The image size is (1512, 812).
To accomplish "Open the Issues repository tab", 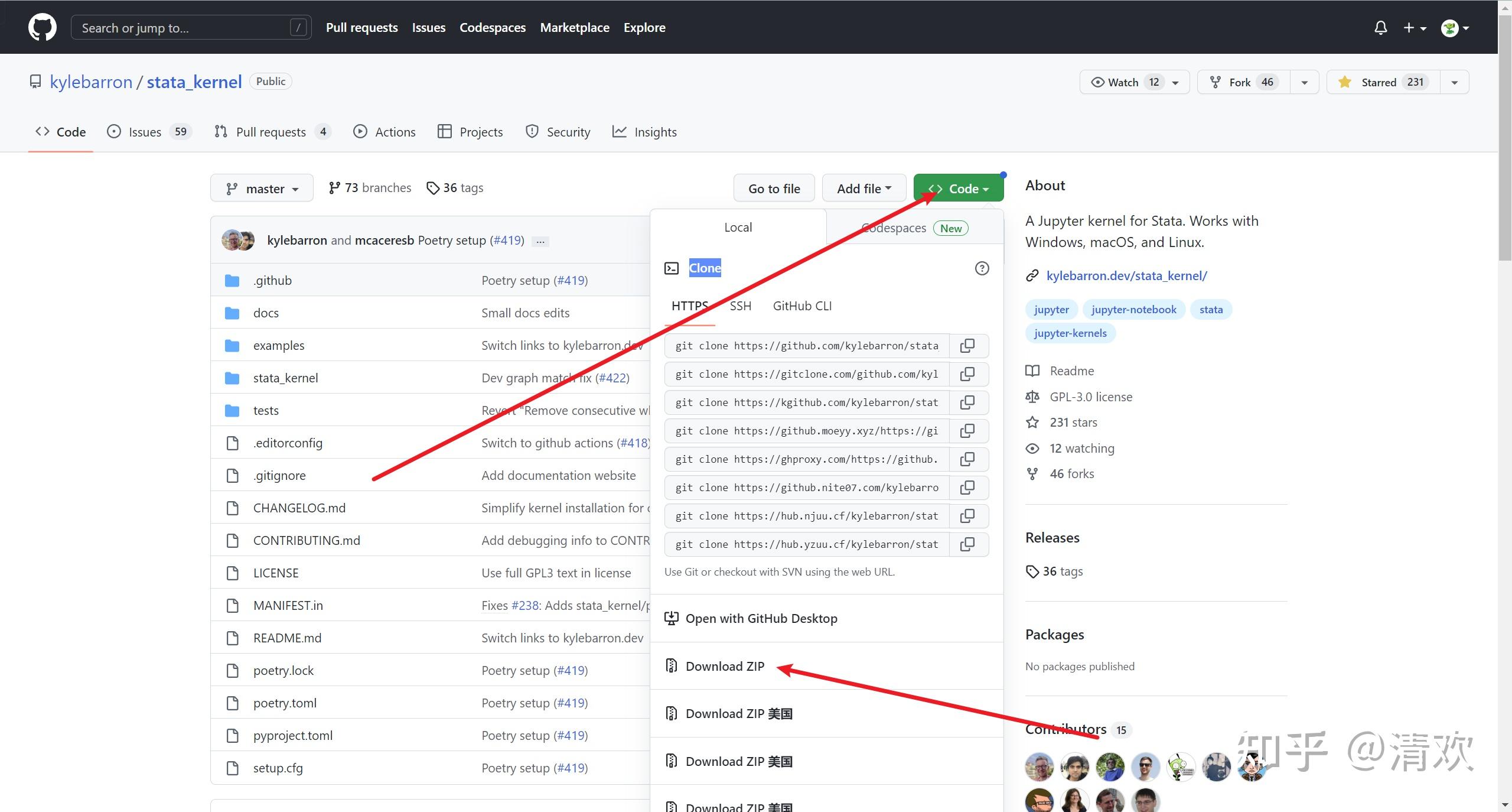I will tap(146, 132).
